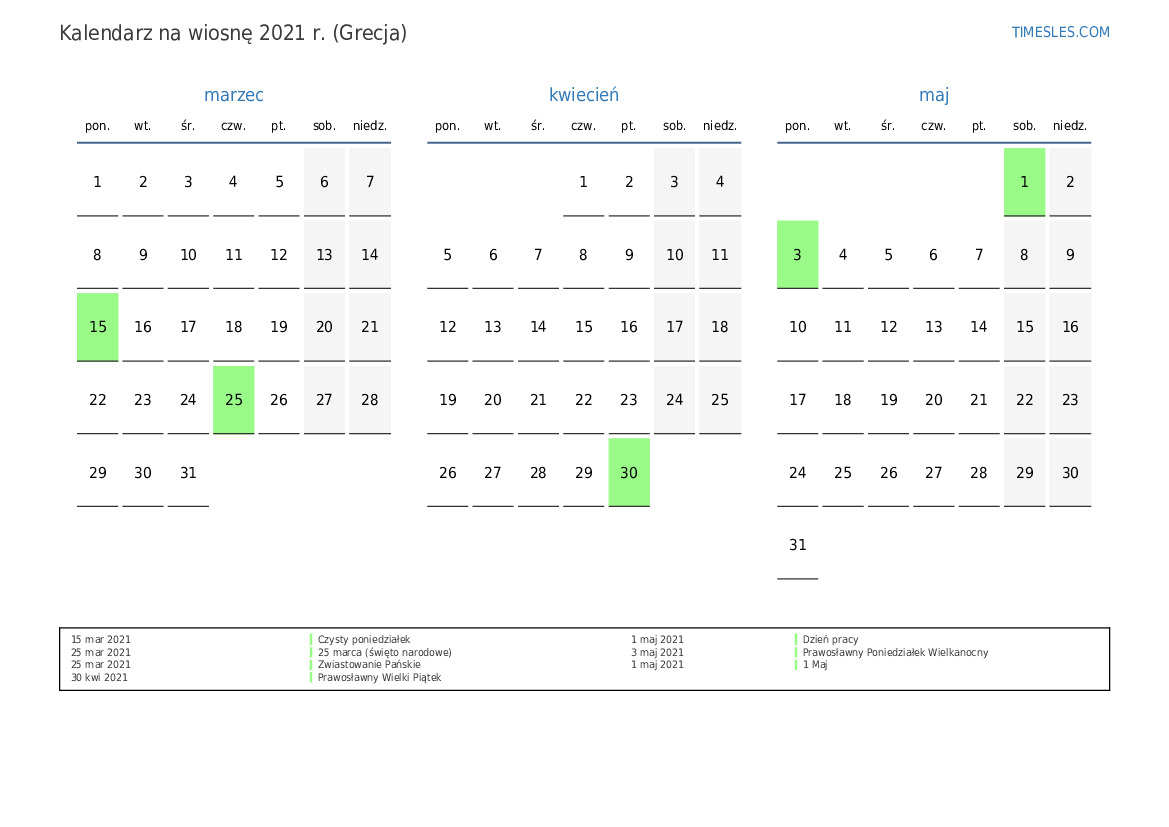
Task: Click day 18 in kwiecień
Action: pos(720,327)
